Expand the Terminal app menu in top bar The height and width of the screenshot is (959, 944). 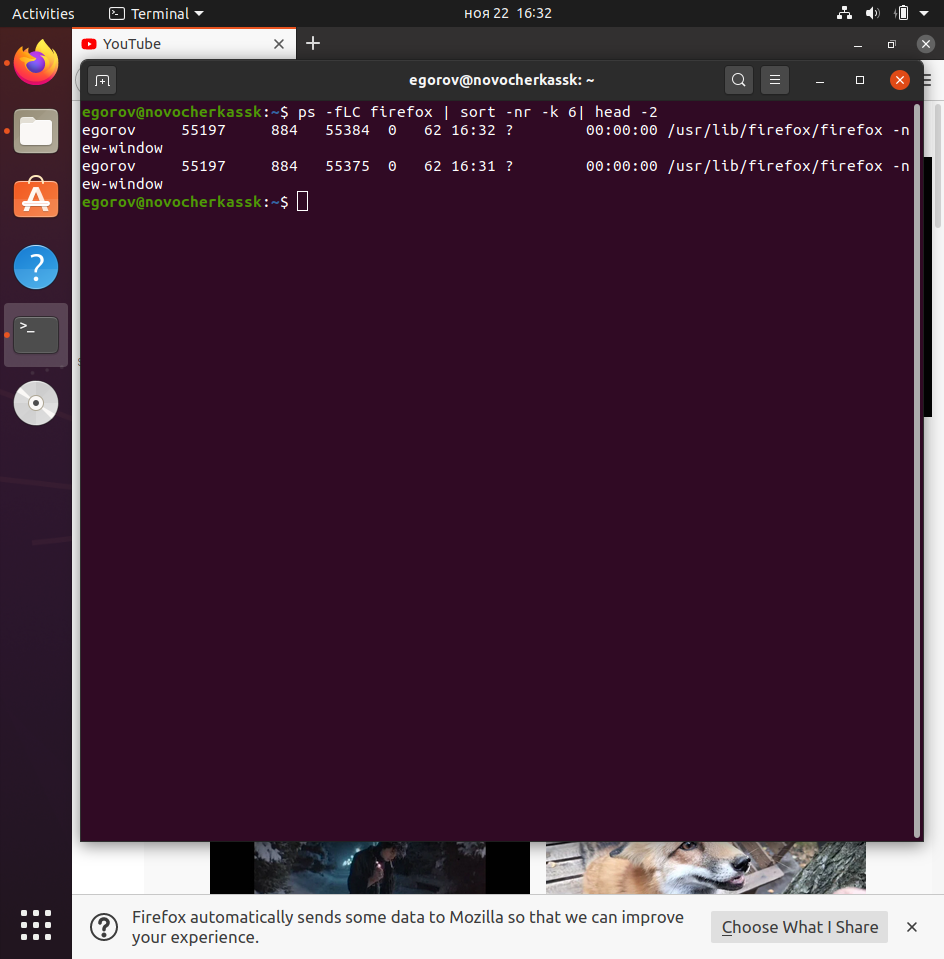coord(155,14)
